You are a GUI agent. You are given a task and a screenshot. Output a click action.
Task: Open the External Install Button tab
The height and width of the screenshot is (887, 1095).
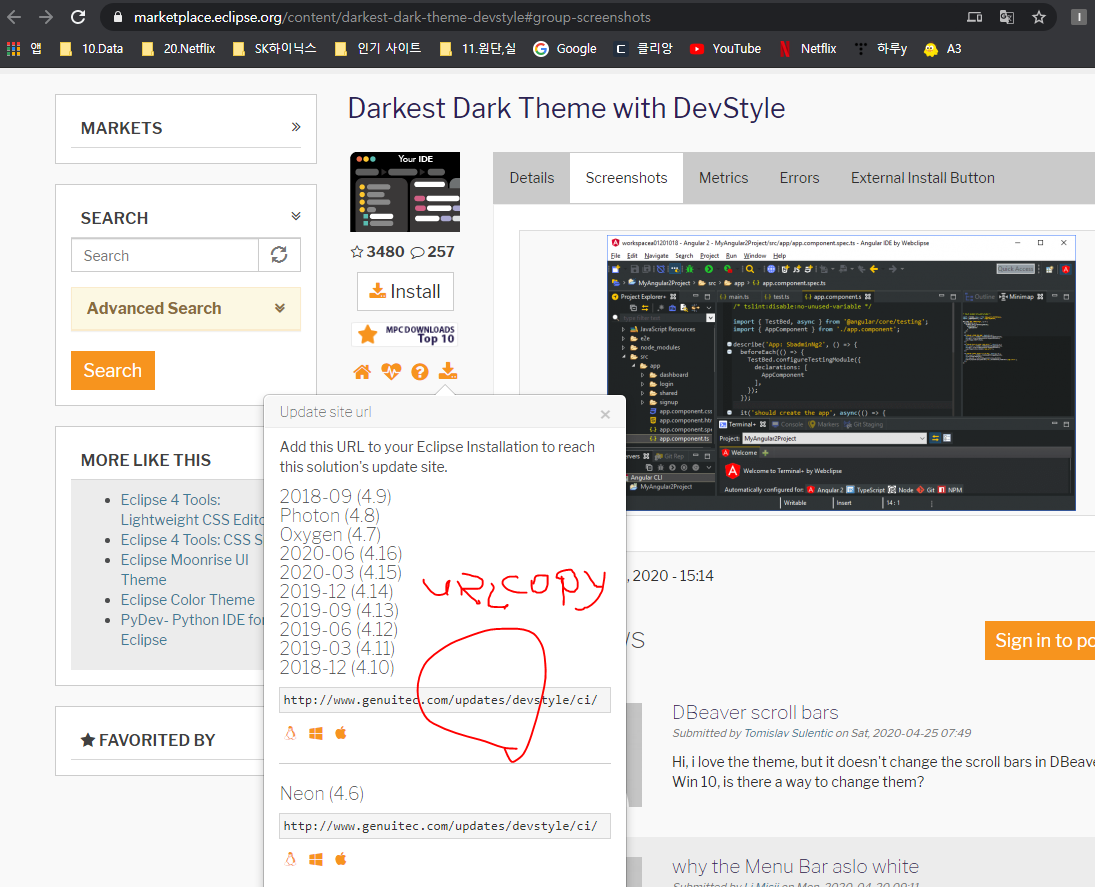coord(923,178)
